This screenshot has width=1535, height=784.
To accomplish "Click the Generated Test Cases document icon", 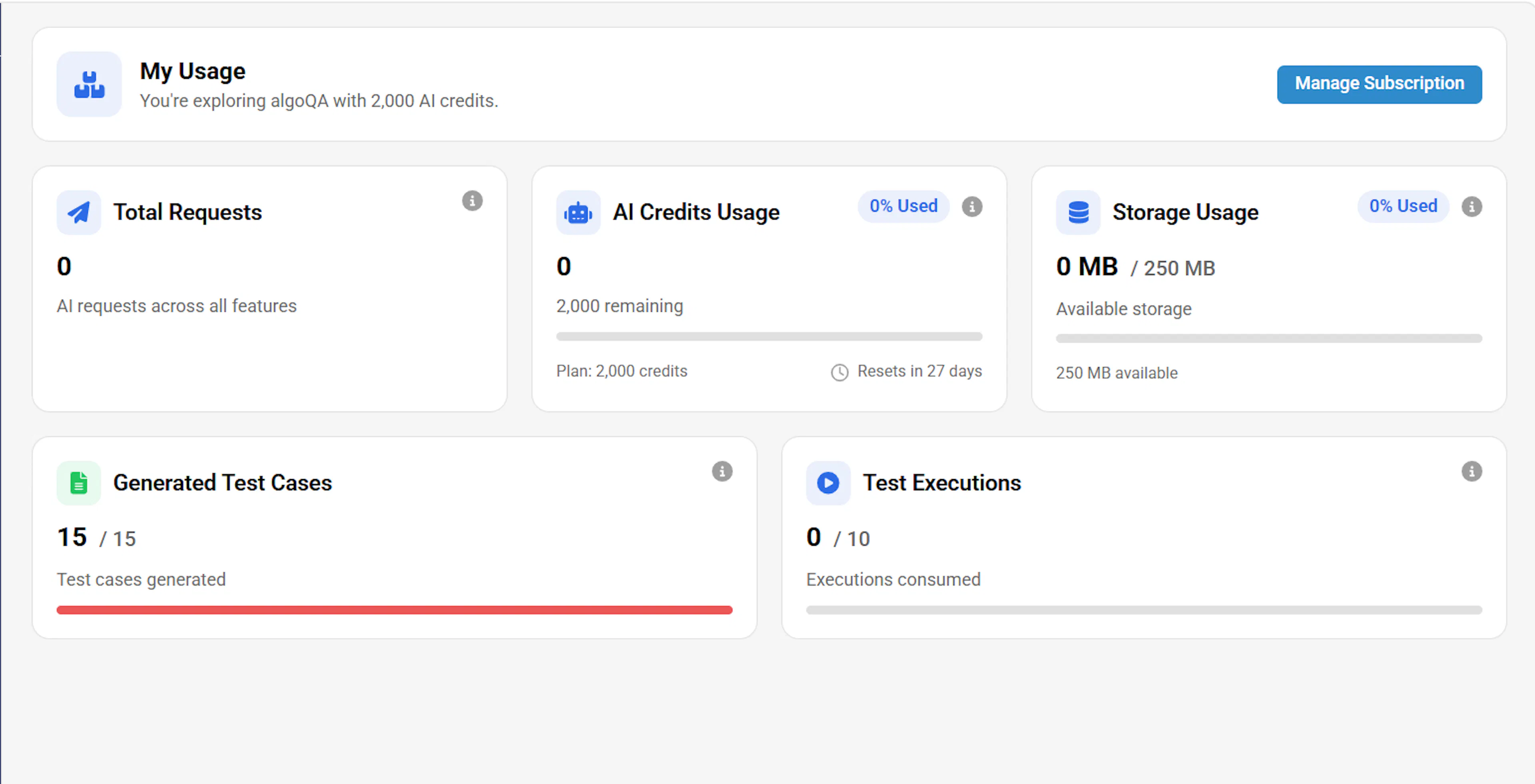I will [79, 483].
